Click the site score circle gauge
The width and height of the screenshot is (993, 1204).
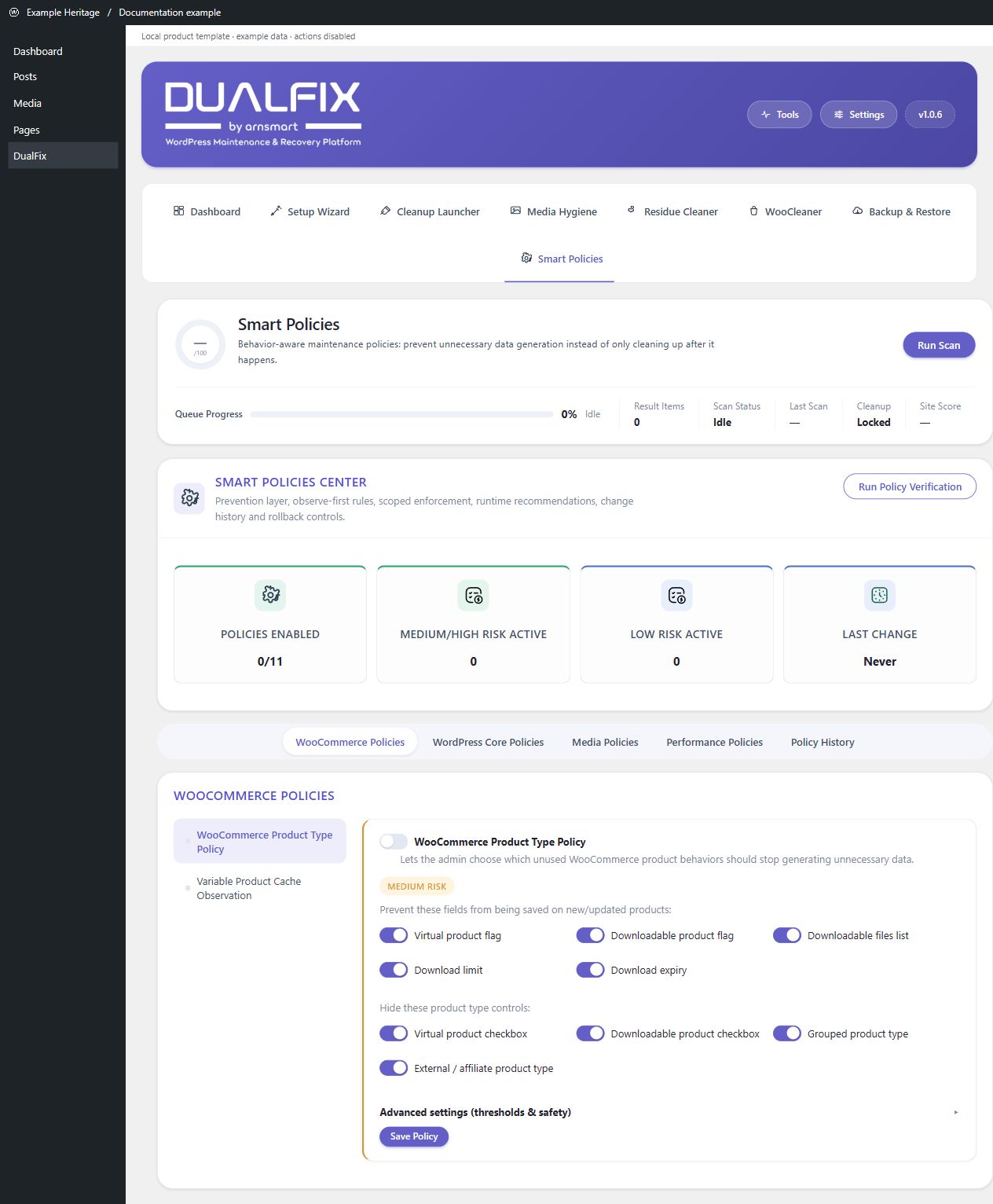[x=200, y=344]
